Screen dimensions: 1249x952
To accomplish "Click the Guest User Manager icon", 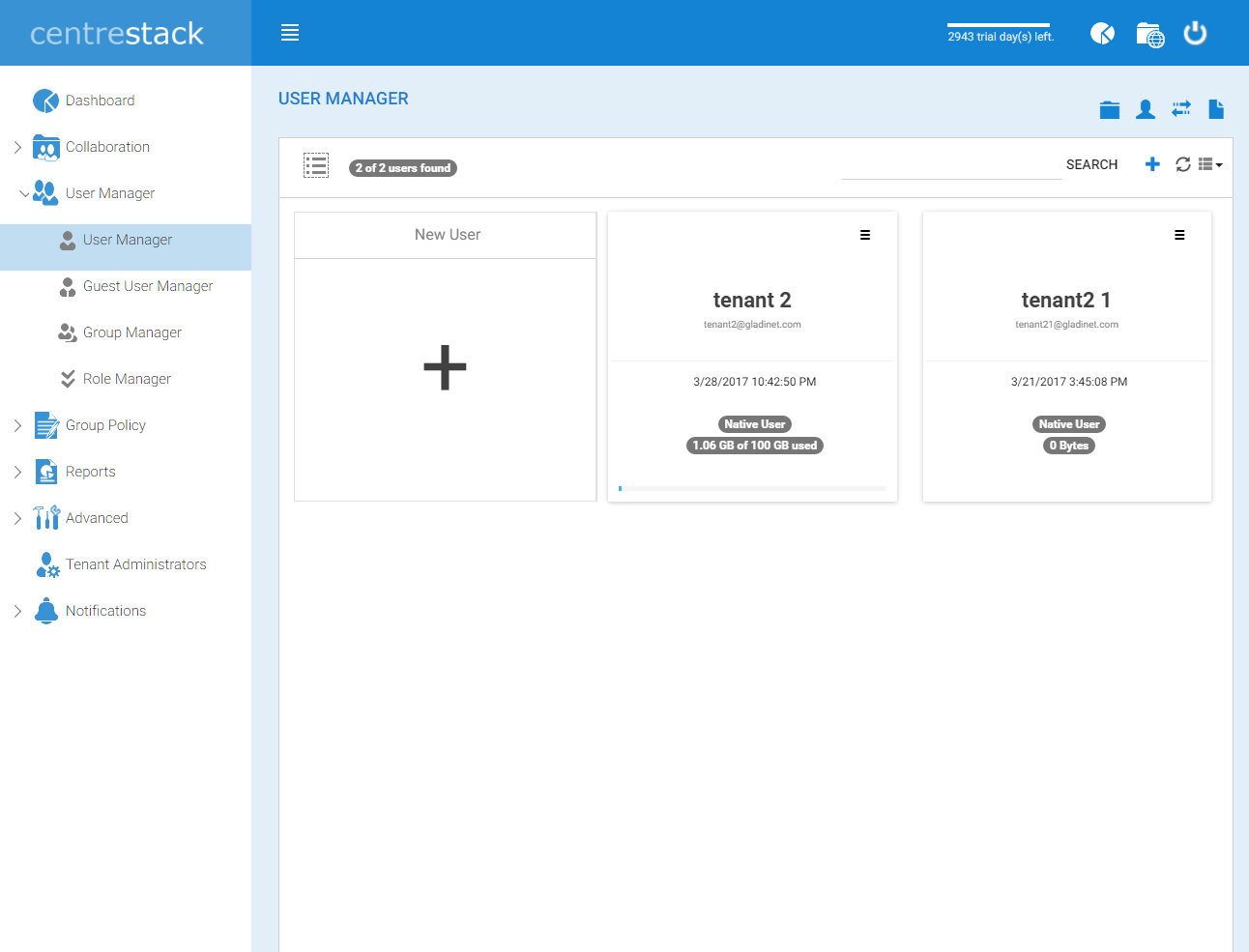I will point(68,287).
